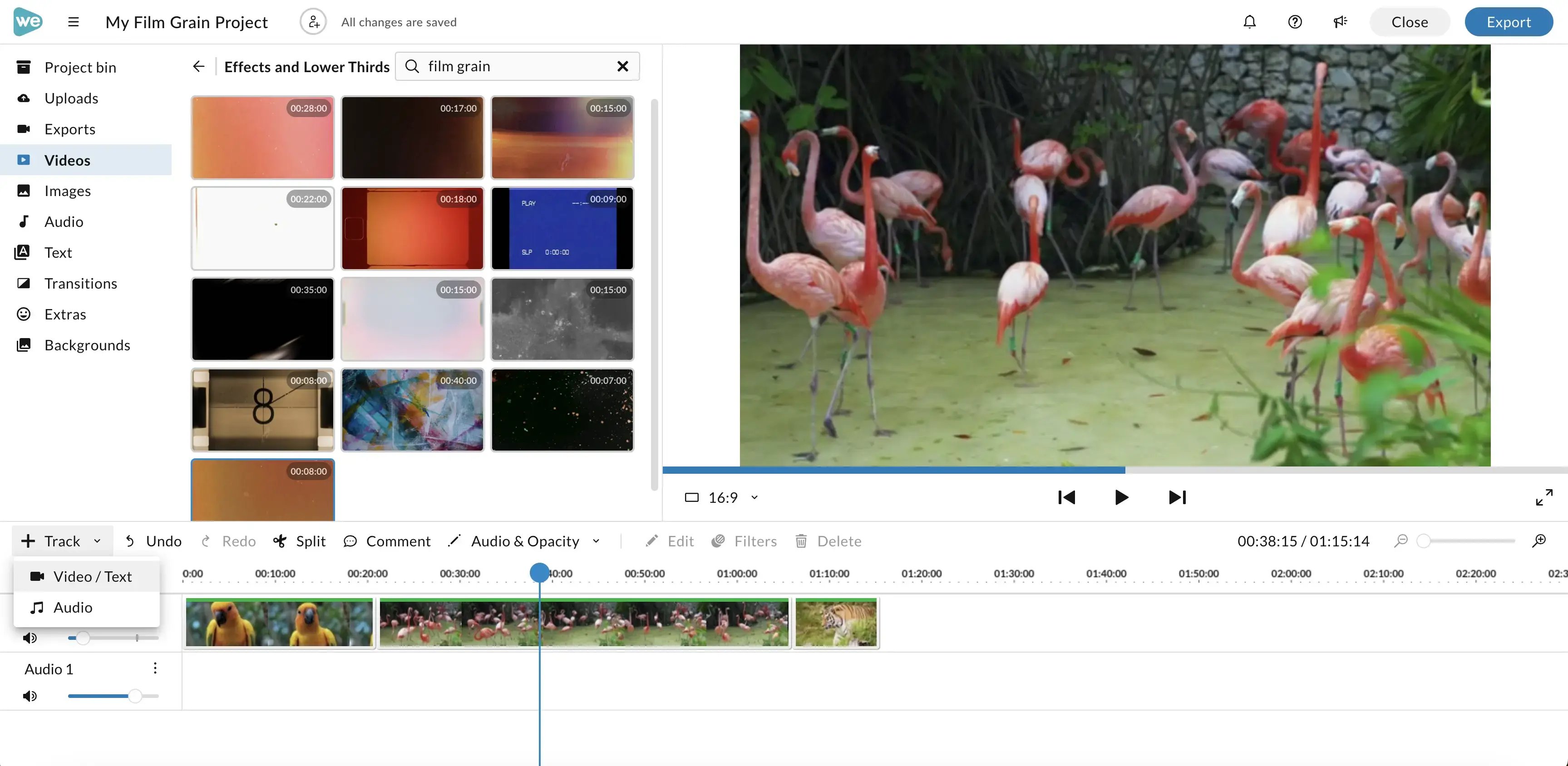Open the help question mark icon
Image resolution: width=1568 pixels, height=766 pixels.
click(1295, 22)
